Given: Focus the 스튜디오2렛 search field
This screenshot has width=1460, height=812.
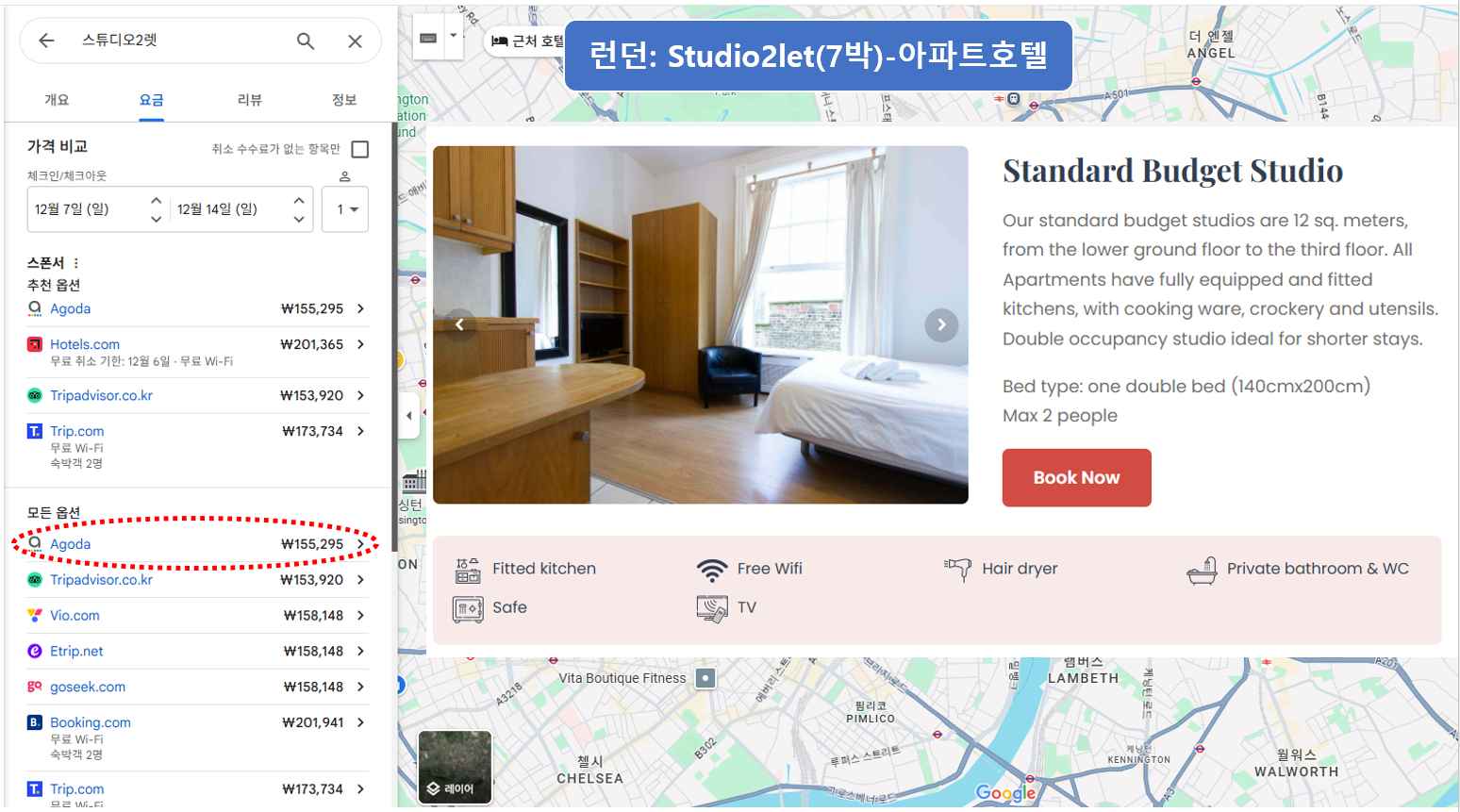Looking at the screenshot, I should click(x=179, y=41).
